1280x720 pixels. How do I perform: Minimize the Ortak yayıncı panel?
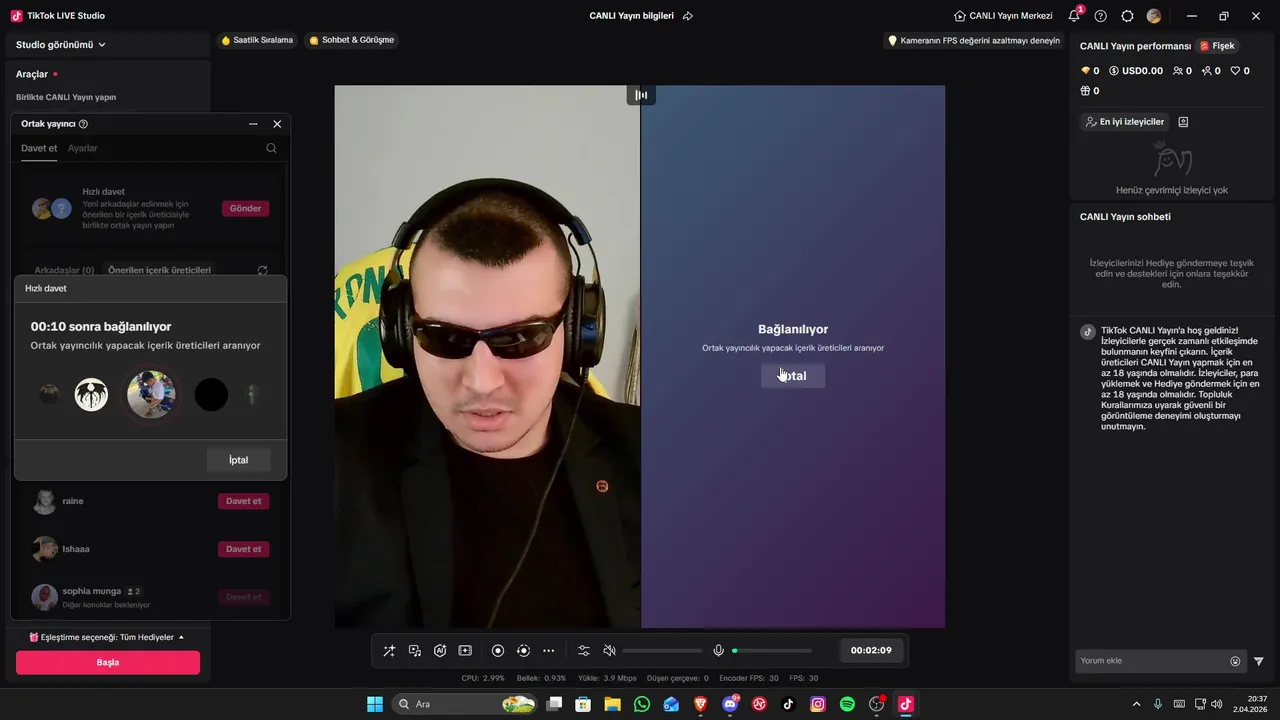click(x=253, y=124)
